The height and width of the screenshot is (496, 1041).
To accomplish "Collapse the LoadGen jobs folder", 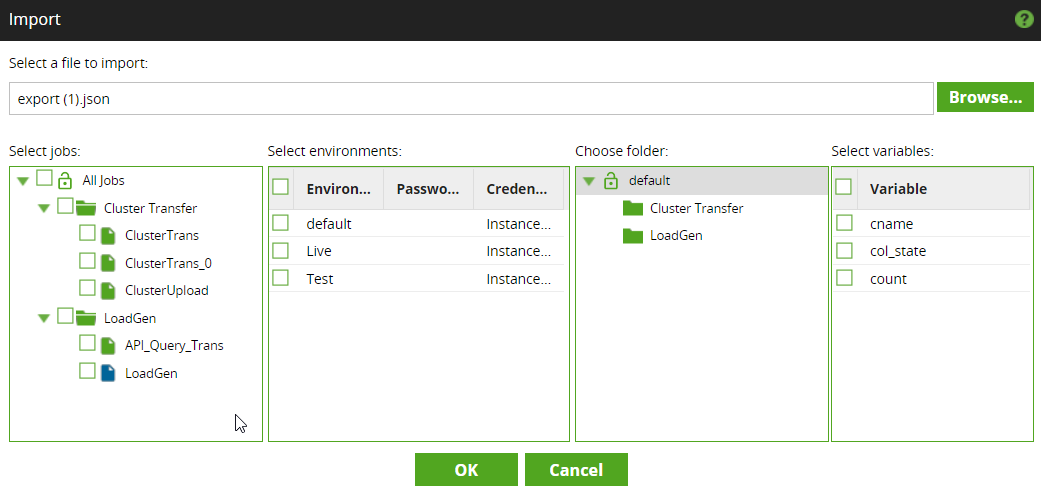I will click(44, 319).
